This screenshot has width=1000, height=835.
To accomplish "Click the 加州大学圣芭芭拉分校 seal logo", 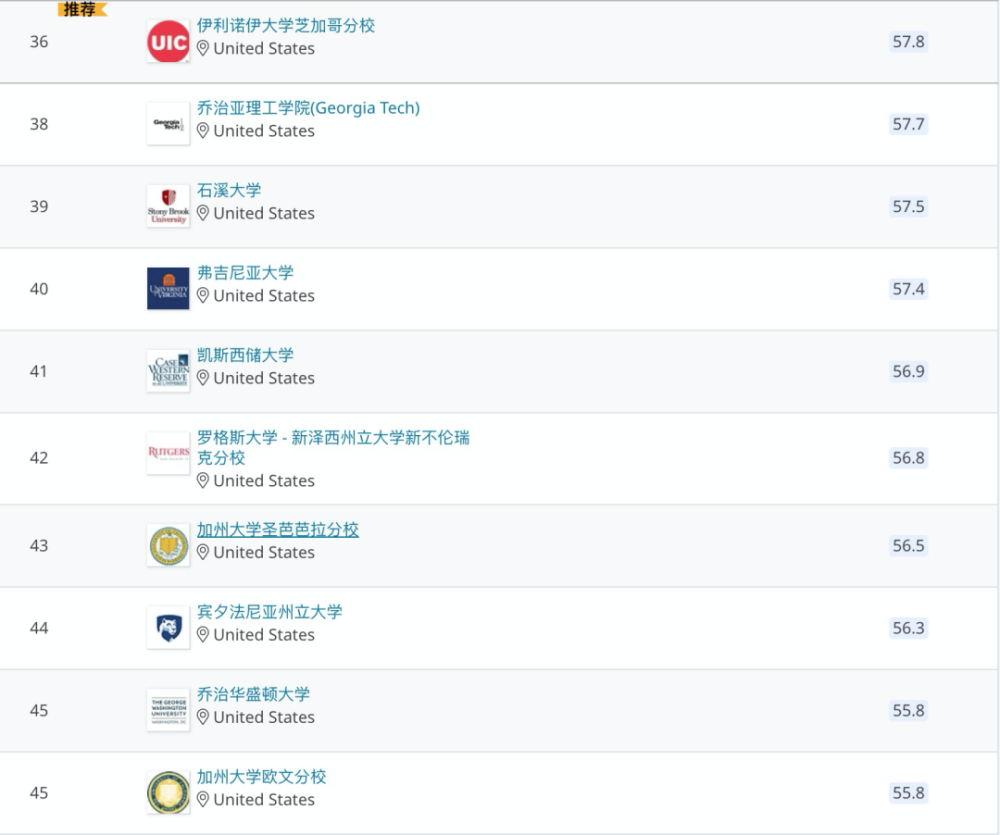I will (x=168, y=545).
